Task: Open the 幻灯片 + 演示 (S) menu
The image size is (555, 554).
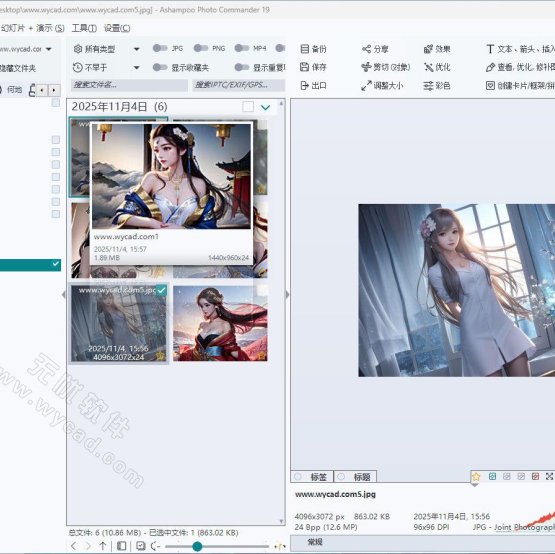Action: point(32,28)
